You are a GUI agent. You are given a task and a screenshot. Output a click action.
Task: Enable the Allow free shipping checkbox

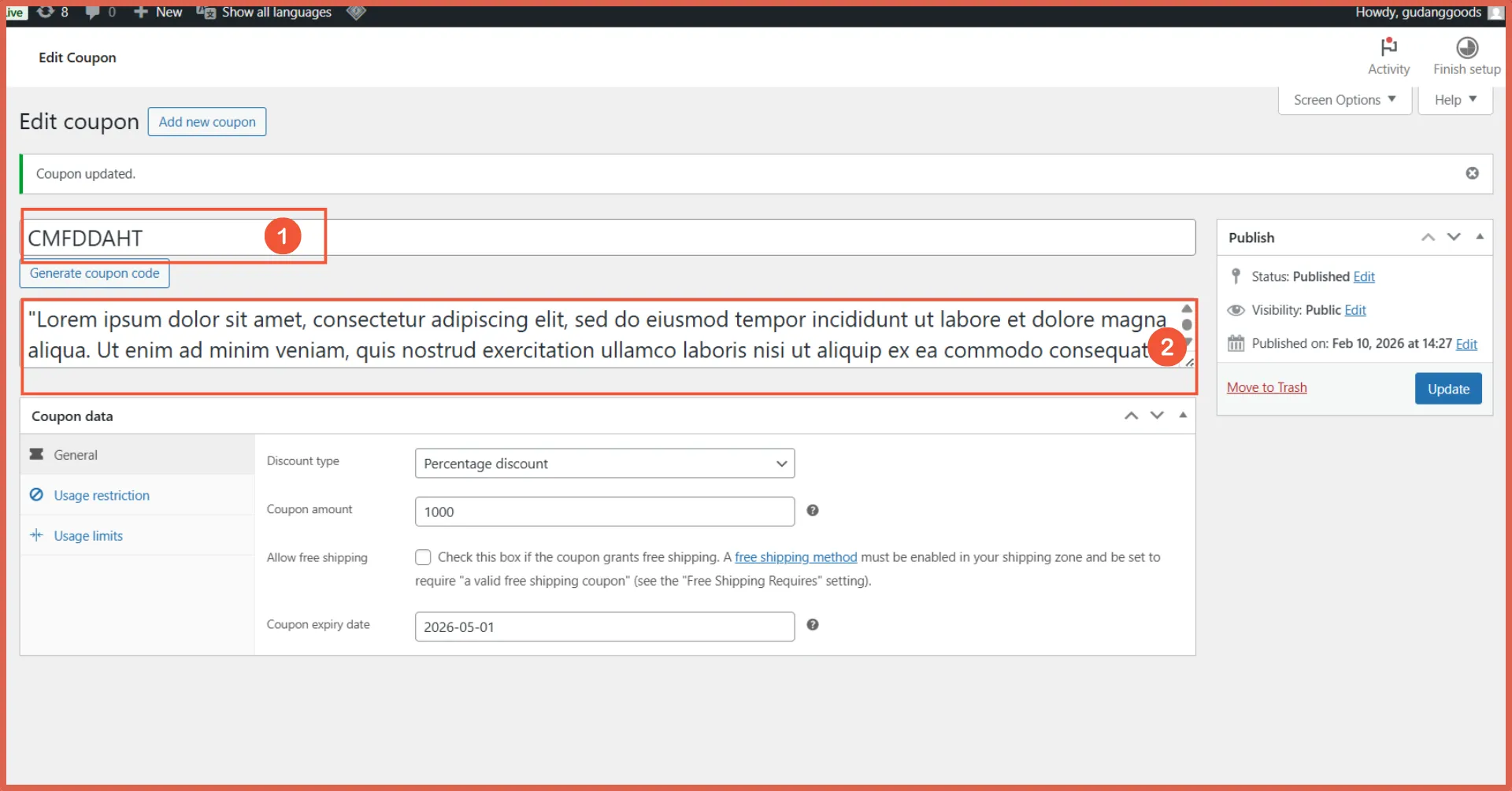[x=423, y=557]
